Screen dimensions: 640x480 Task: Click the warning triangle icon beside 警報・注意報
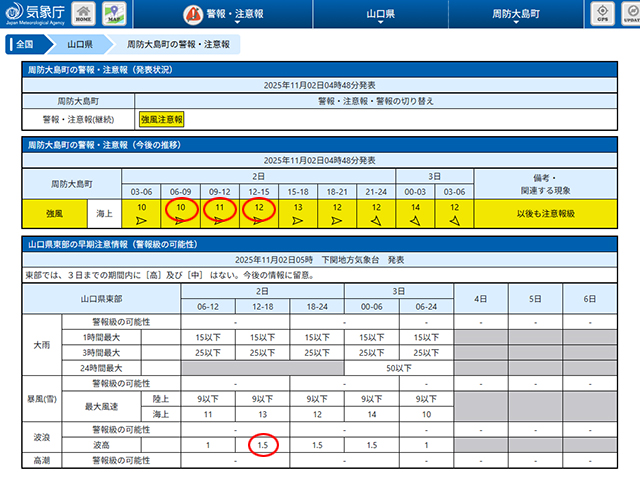192,15
